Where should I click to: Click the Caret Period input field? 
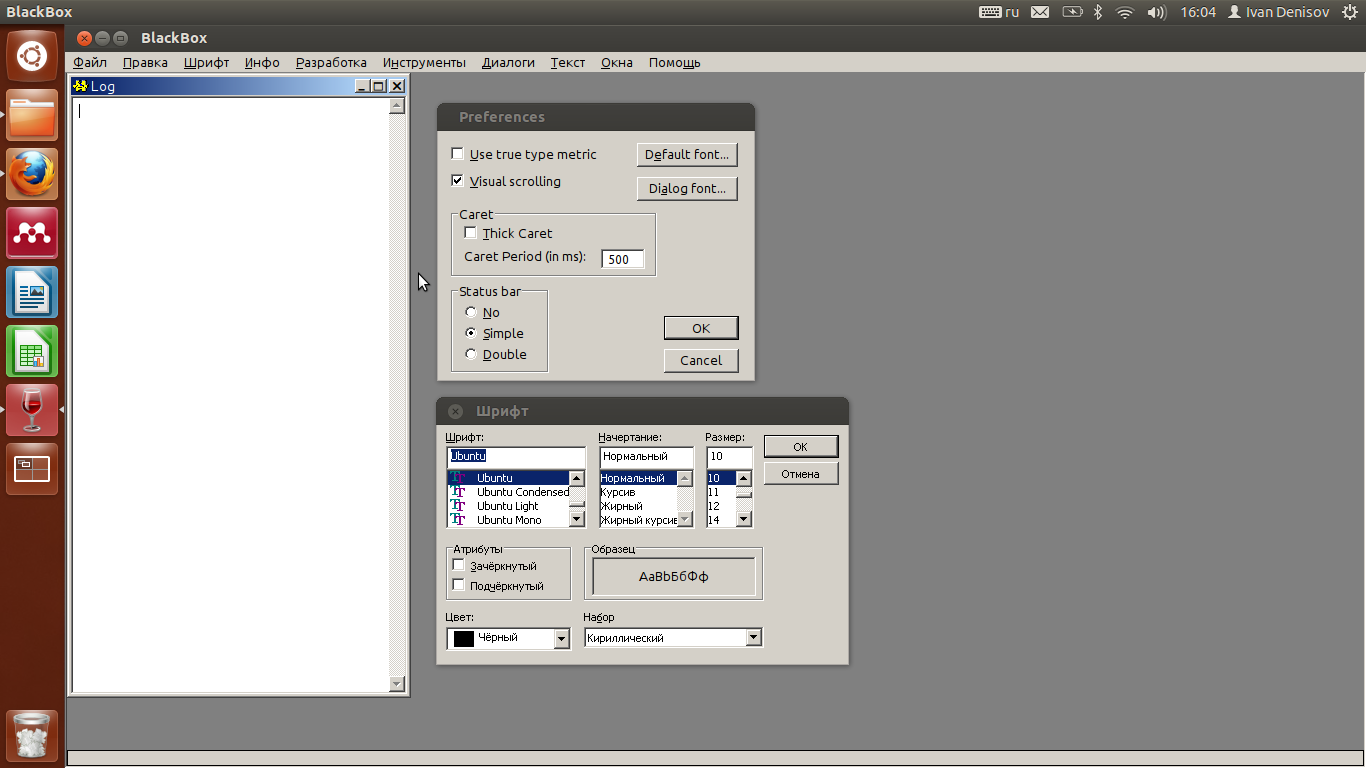[622, 259]
